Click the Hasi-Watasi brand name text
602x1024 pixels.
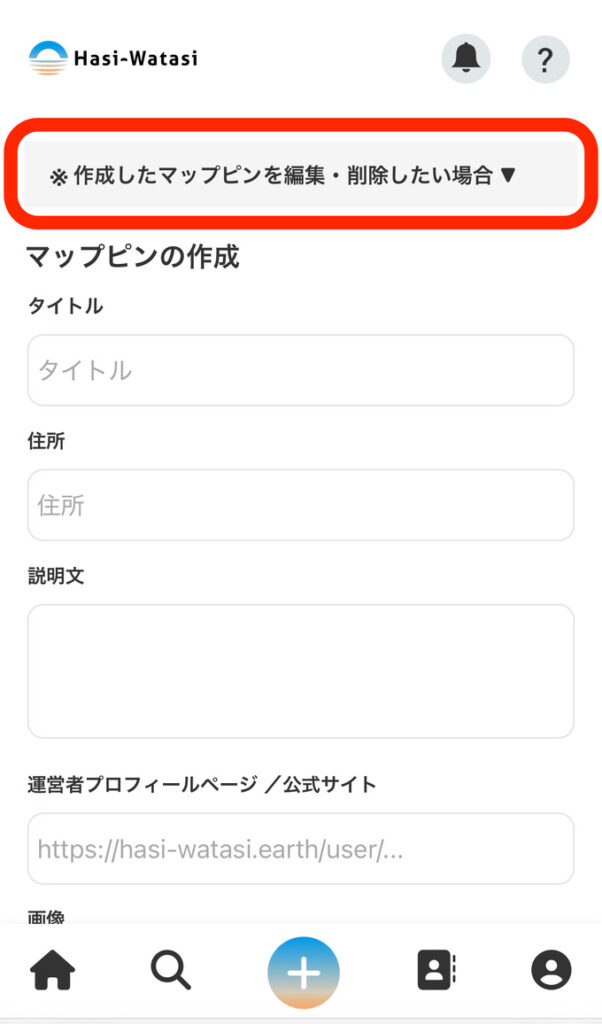[x=135, y=59]
